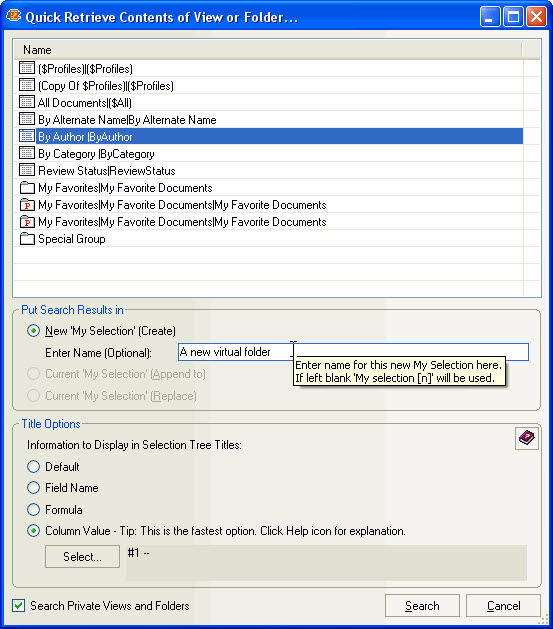
Task: Click the Enter Name (Optional) text field
Action: tap(353, 352)
